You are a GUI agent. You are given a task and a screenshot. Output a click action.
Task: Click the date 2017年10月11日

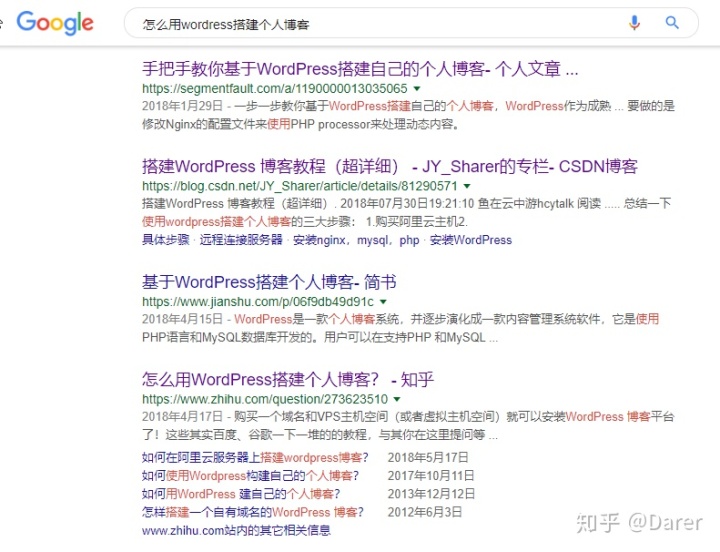click(431, 476)
